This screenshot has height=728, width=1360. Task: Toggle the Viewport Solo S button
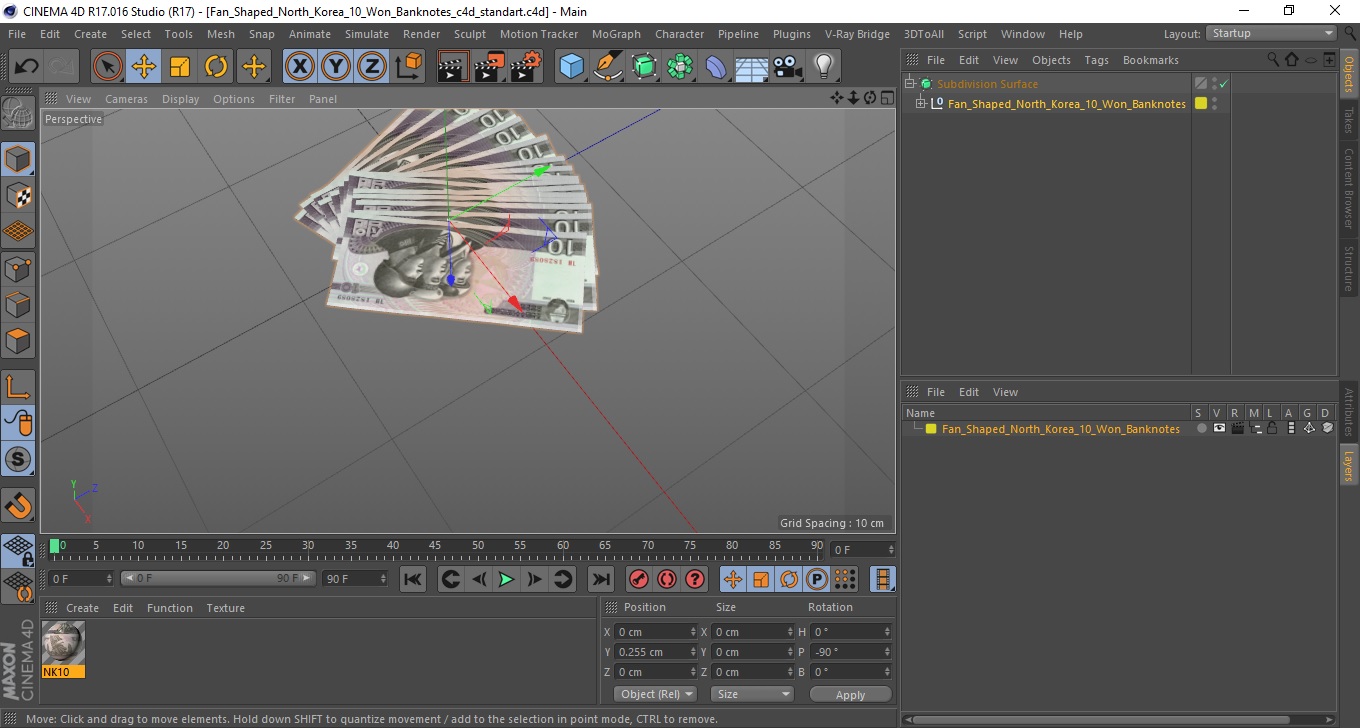[x=18, y=460]
